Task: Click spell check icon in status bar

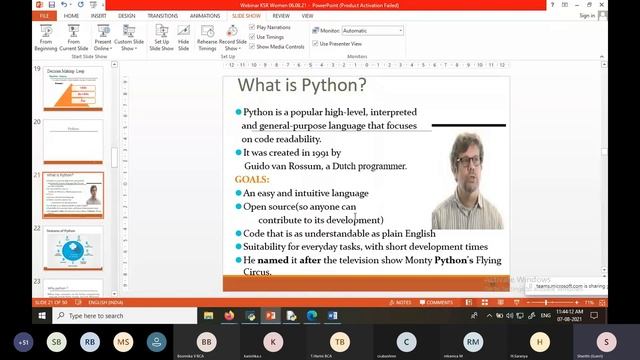Action: coord(78,302)
